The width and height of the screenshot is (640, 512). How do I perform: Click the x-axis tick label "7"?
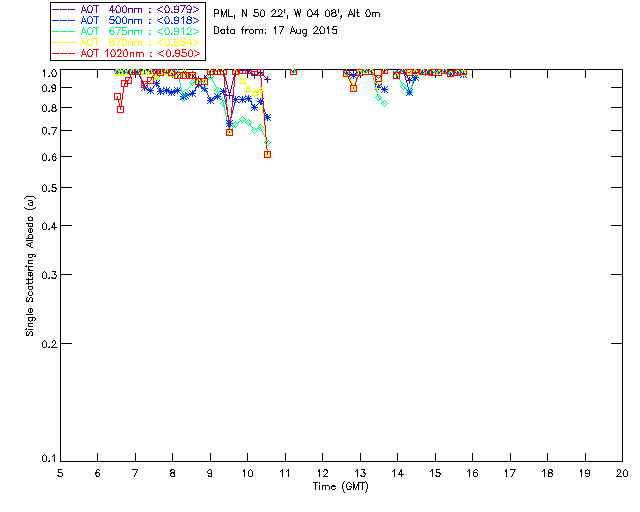[135, 473]
